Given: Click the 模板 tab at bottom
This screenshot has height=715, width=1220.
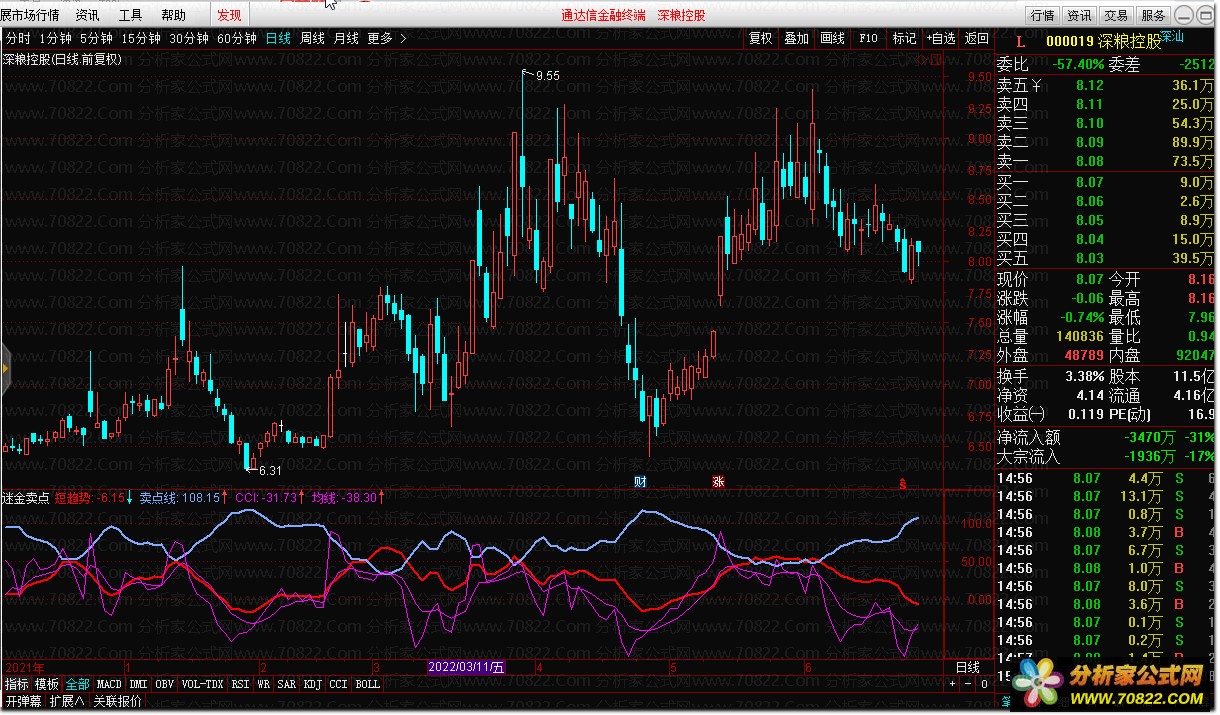Looking at the screenshot, I should pos(47,684).
